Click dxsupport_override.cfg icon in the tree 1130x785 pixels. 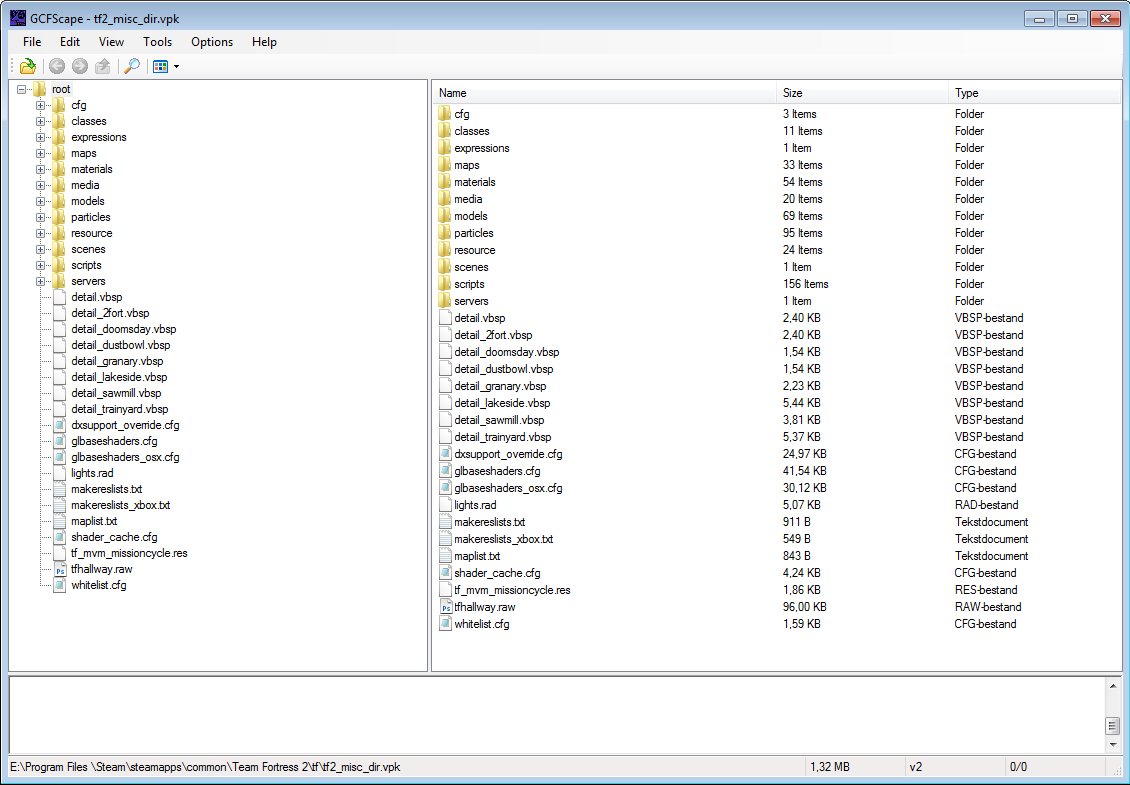click(59, 425)
